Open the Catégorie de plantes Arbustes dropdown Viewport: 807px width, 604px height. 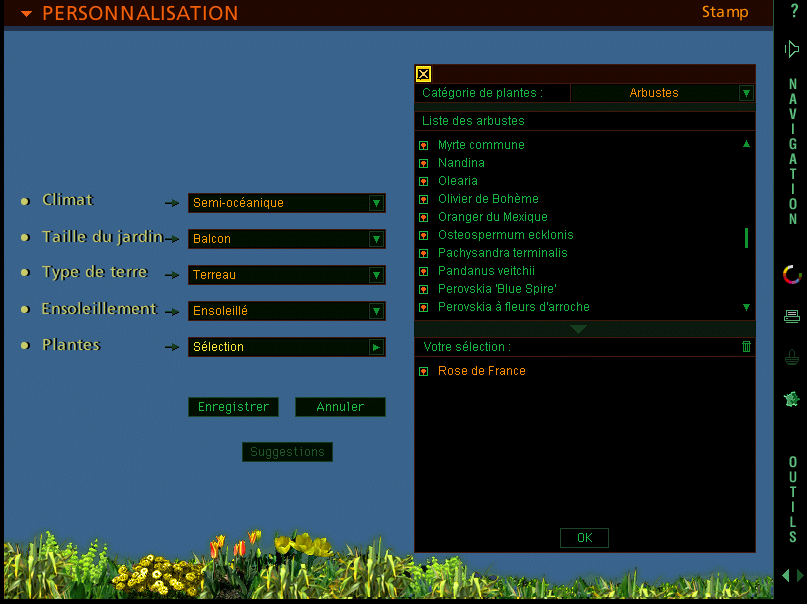click(745, 93)
